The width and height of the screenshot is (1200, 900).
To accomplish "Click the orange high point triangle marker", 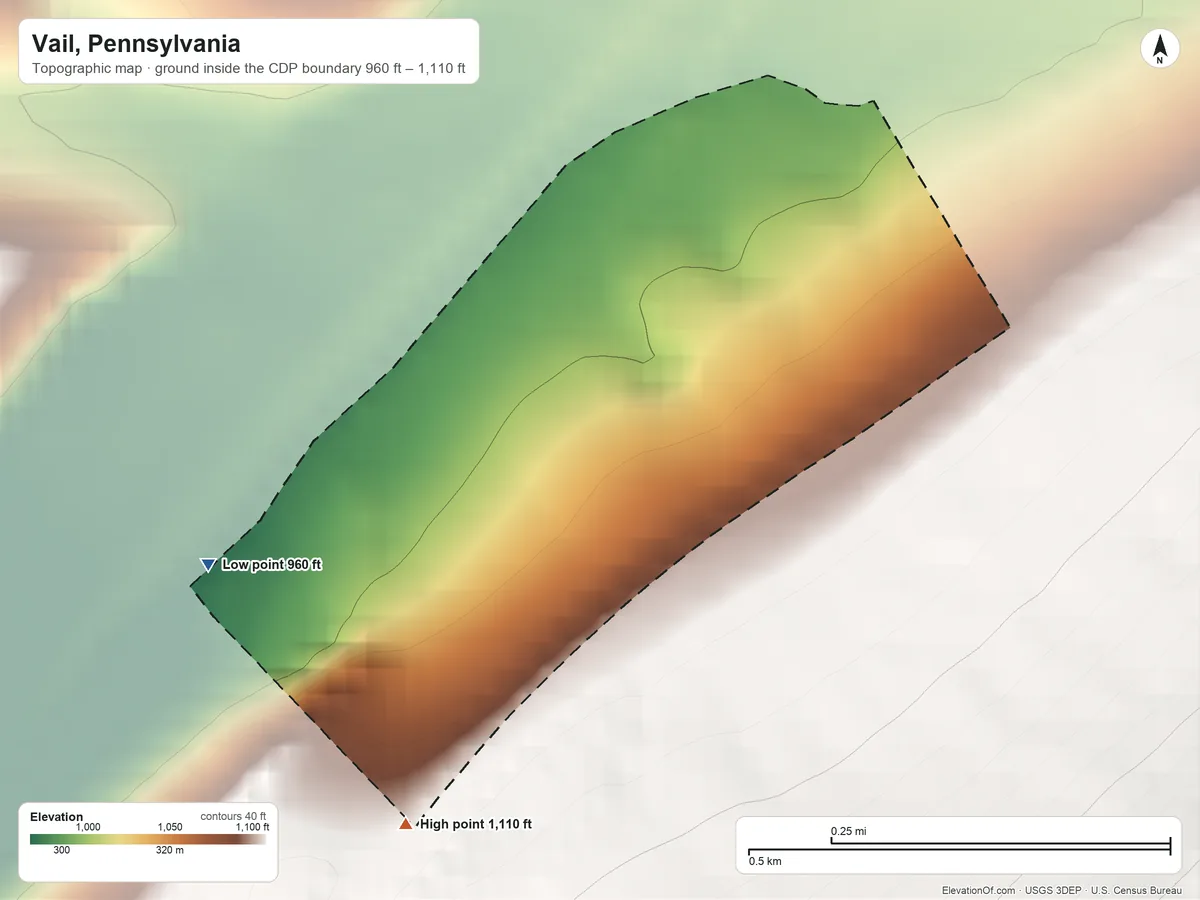I will [405, 824].
